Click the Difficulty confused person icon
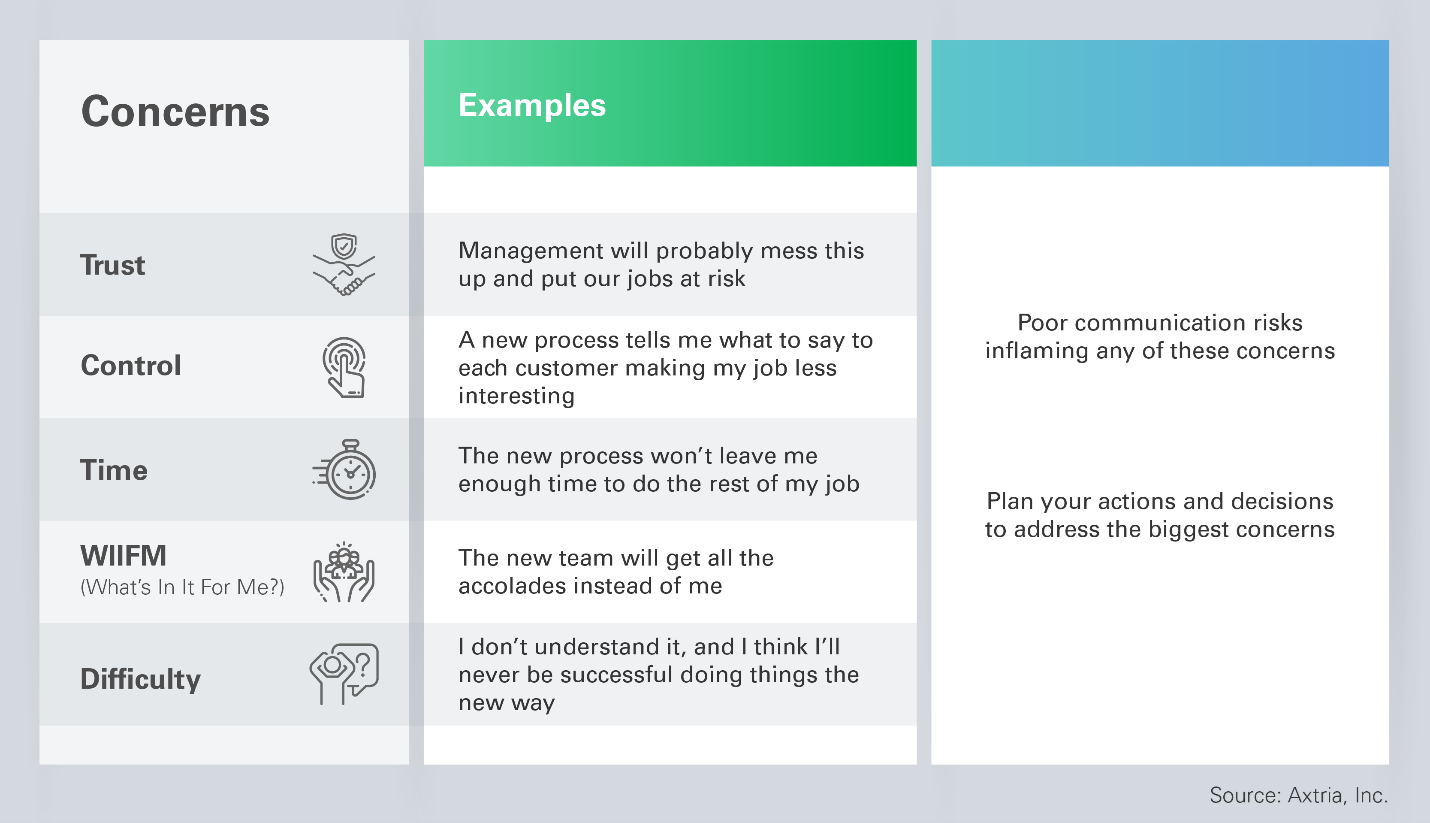The height and width of the screenshot is (823, 1430). pyautogui.click(x=343, y=673)
